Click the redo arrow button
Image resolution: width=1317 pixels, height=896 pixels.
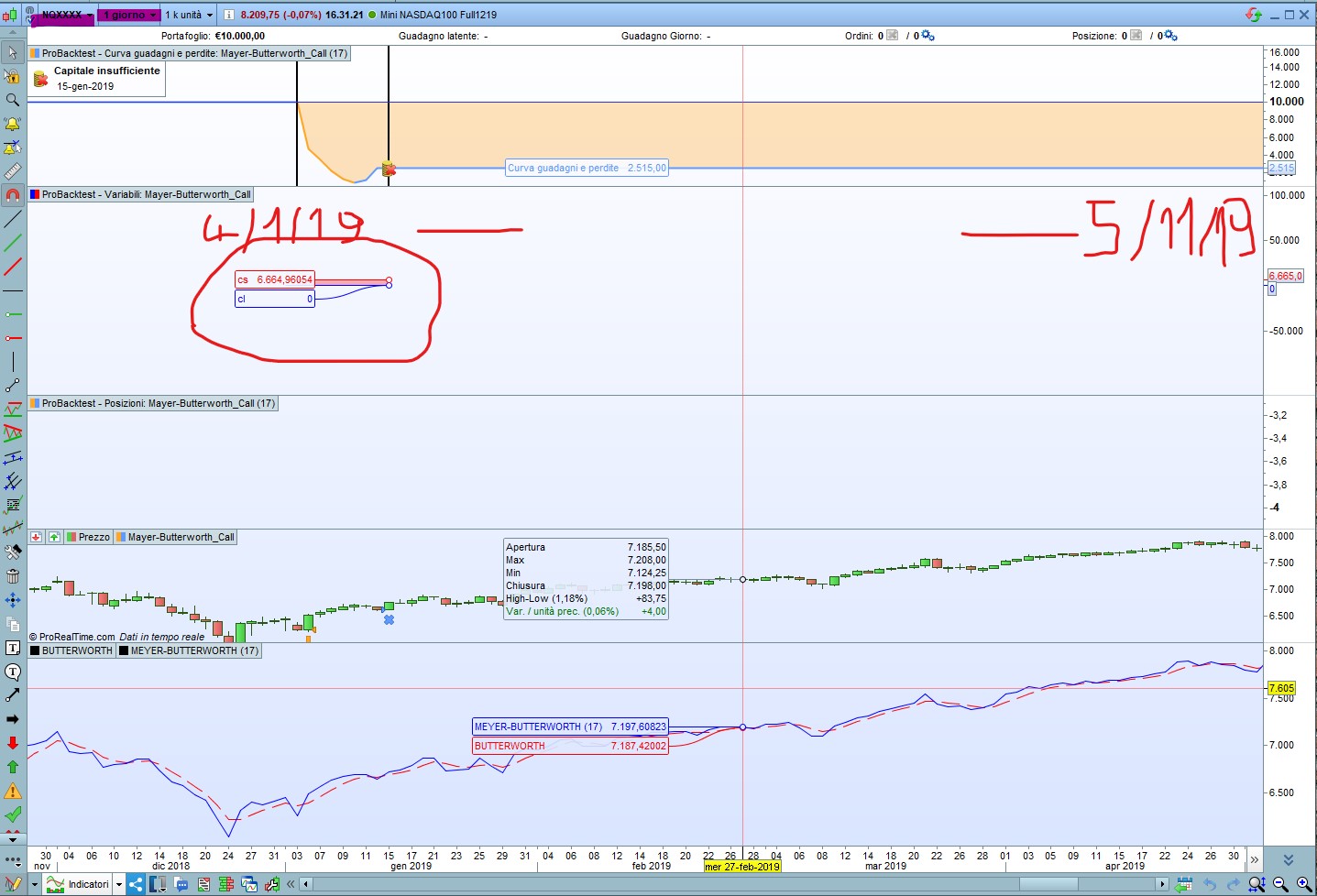1233,884
